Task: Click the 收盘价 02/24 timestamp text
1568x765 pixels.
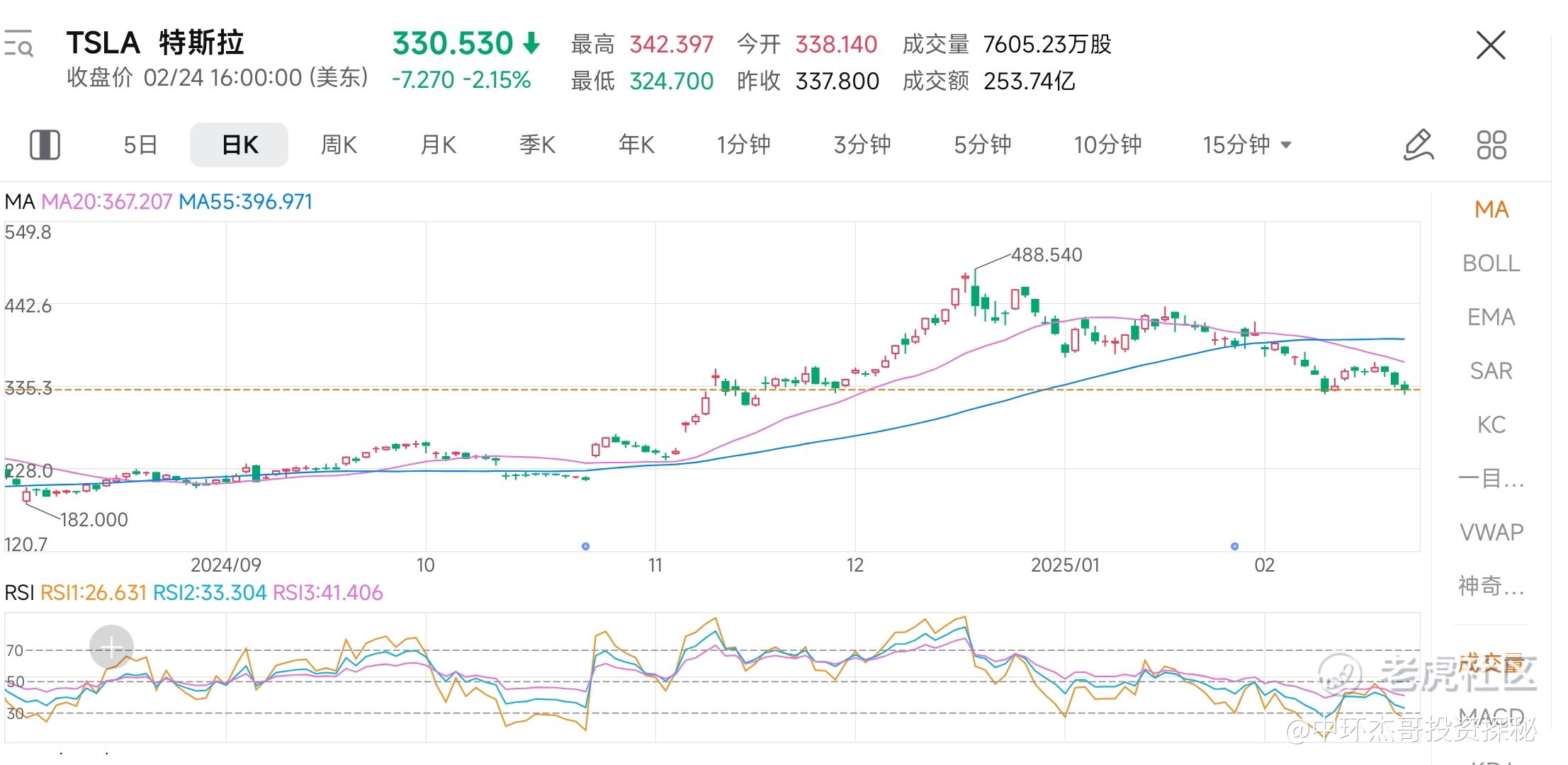Action: 218,77
